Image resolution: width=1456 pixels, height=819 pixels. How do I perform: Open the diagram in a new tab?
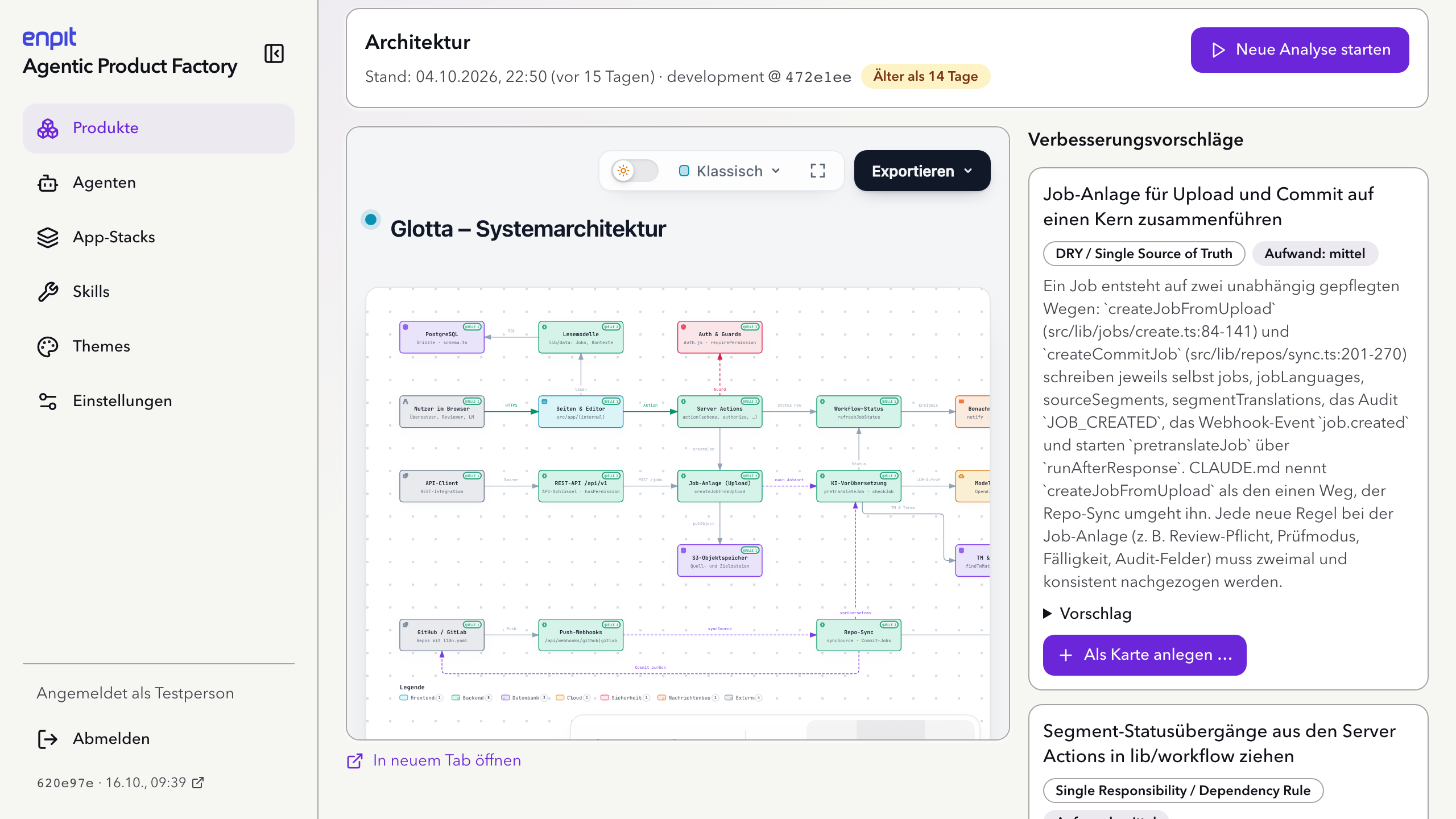point(435,760)
